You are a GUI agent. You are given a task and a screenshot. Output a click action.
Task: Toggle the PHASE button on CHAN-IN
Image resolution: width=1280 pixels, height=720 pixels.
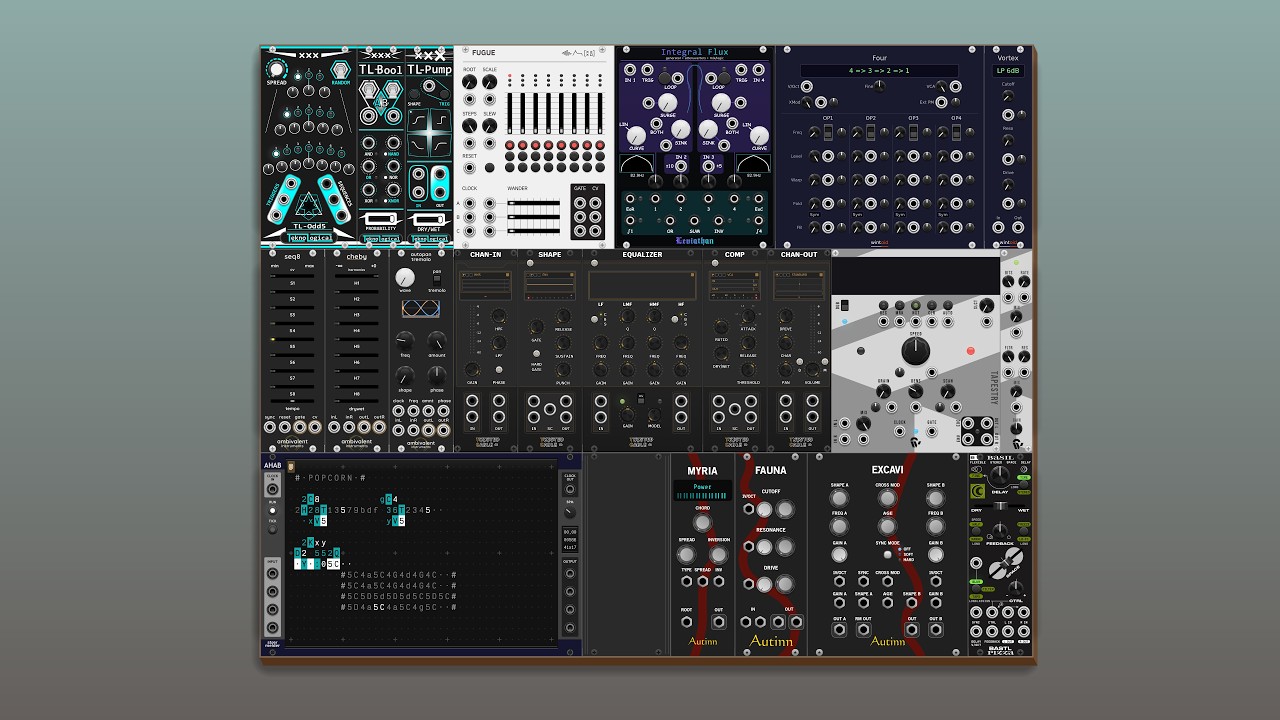[499, 370]
